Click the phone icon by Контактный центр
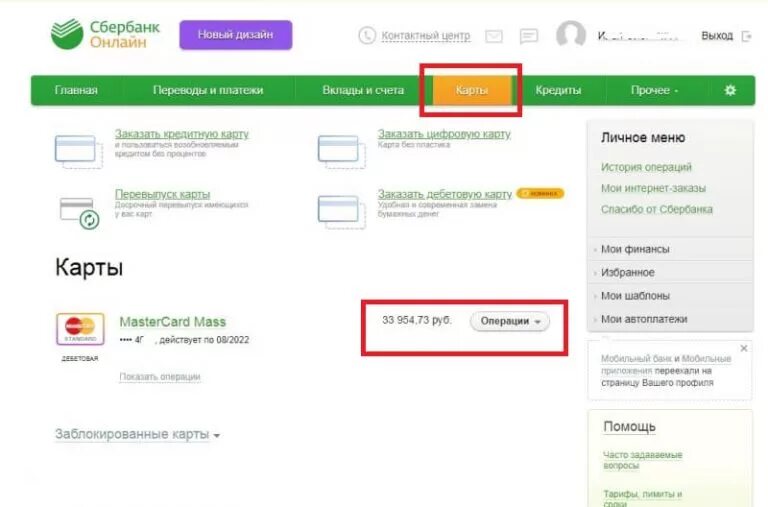 click(367, 35)
